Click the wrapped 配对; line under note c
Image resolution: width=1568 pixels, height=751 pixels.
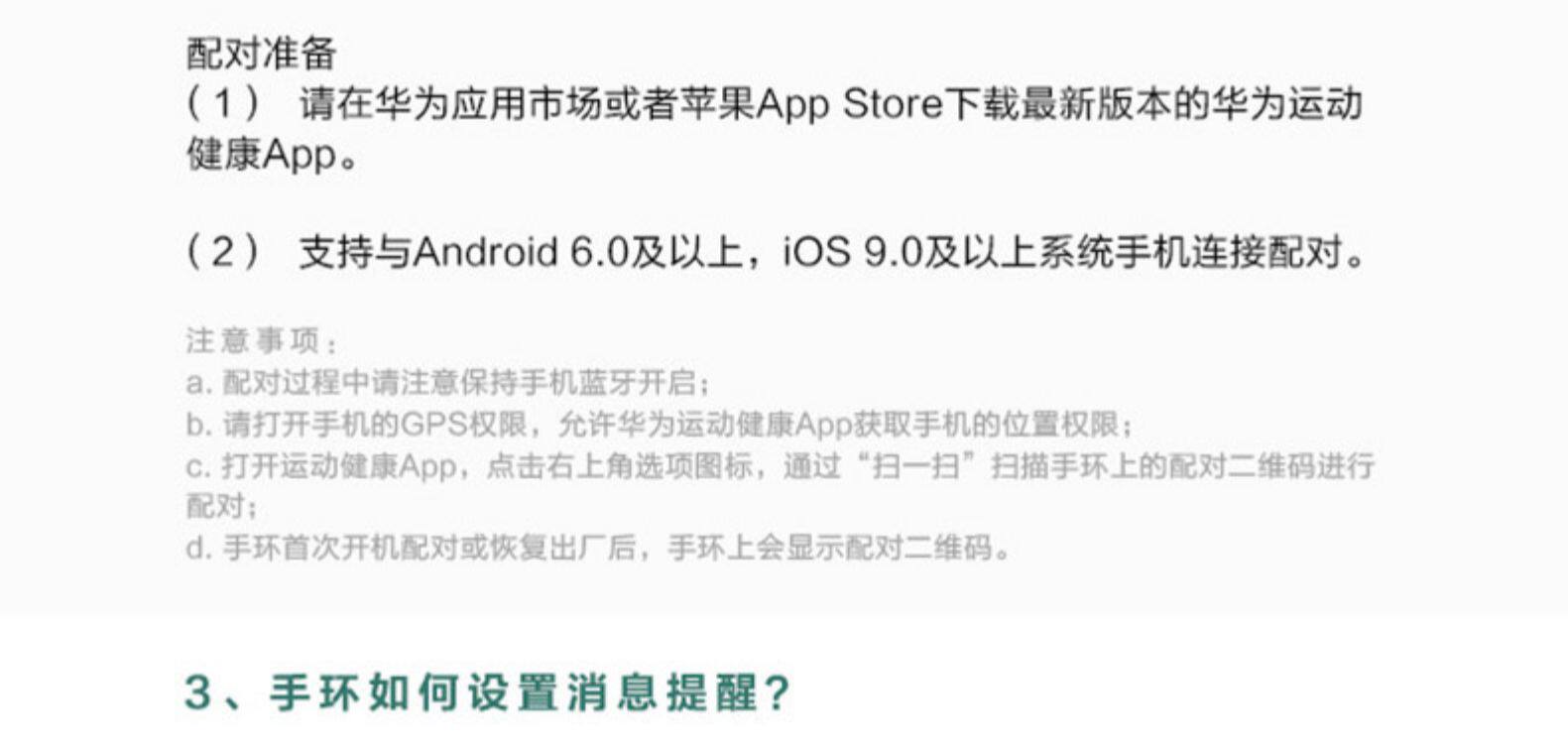click(x=222, y=506)
